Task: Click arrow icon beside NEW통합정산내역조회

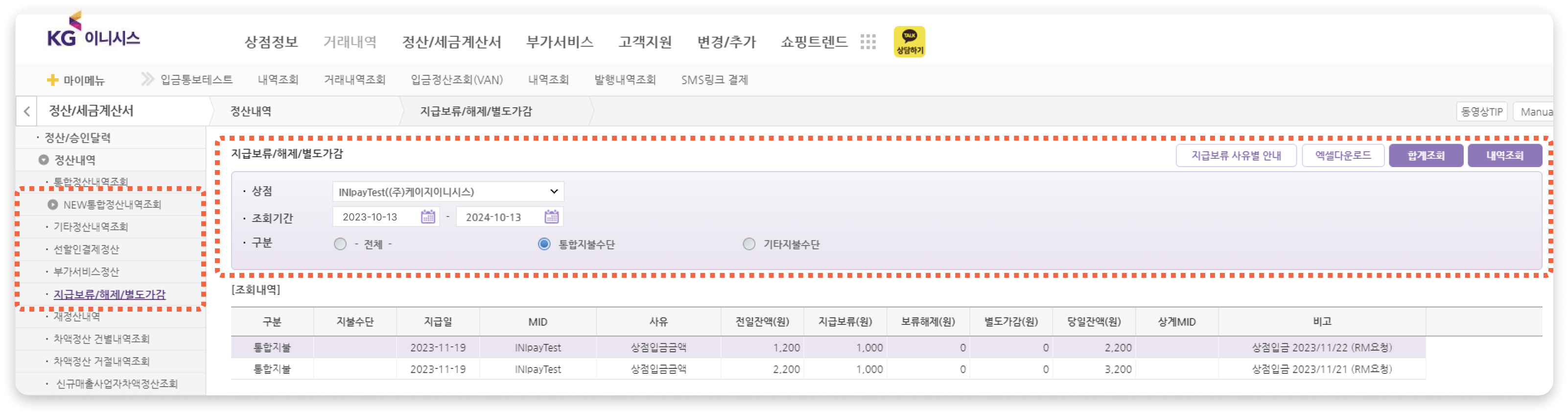Action: click(53, 204)
